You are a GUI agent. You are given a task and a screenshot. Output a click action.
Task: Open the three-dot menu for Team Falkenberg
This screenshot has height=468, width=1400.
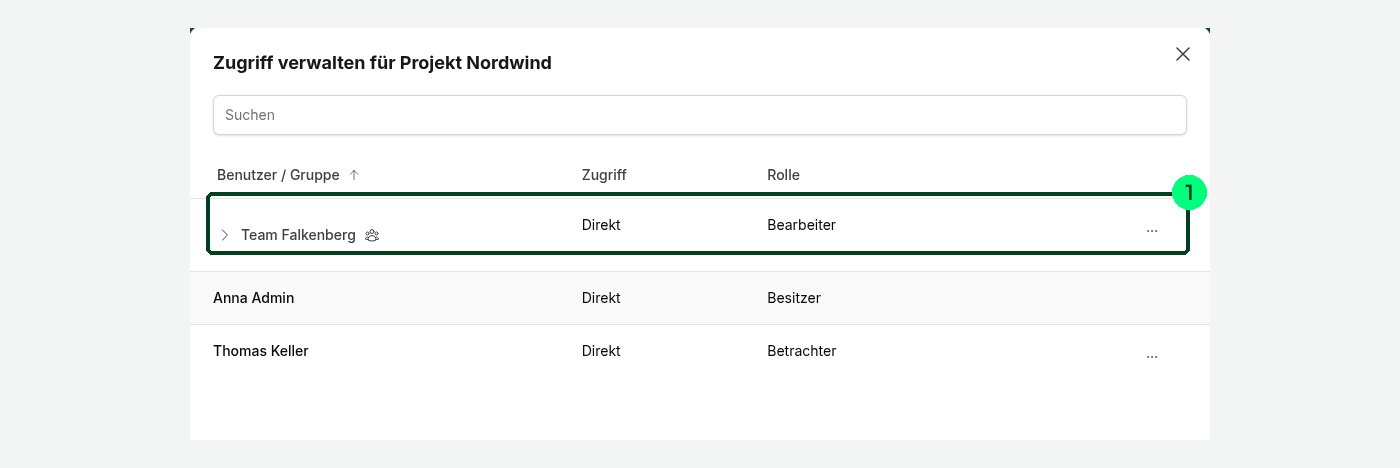coord(1152,230)
